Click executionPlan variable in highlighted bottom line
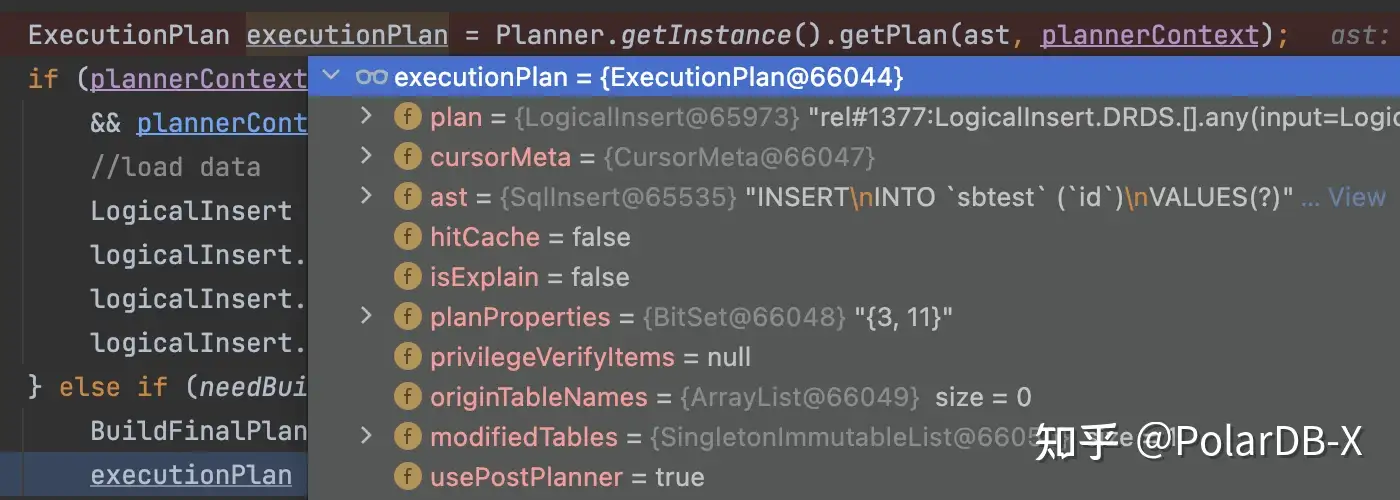 [x=191, y=475]
